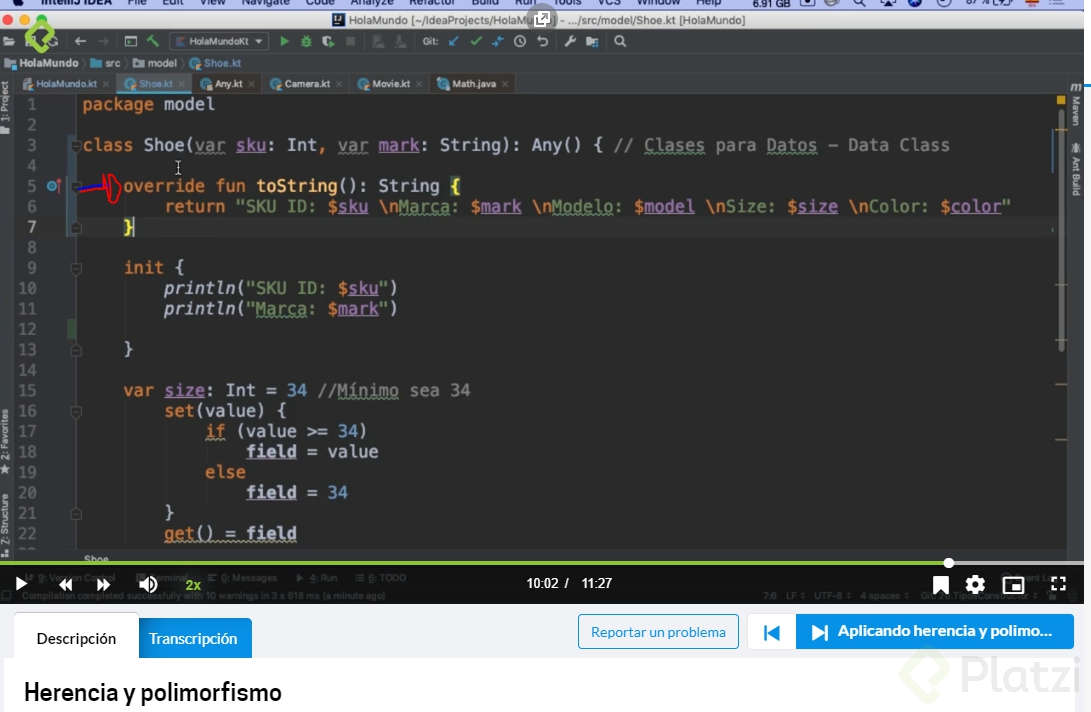Bookmark this video moment
This screenshot has width=1091, height=712.
pyautogui.click(x=941, y=585)
